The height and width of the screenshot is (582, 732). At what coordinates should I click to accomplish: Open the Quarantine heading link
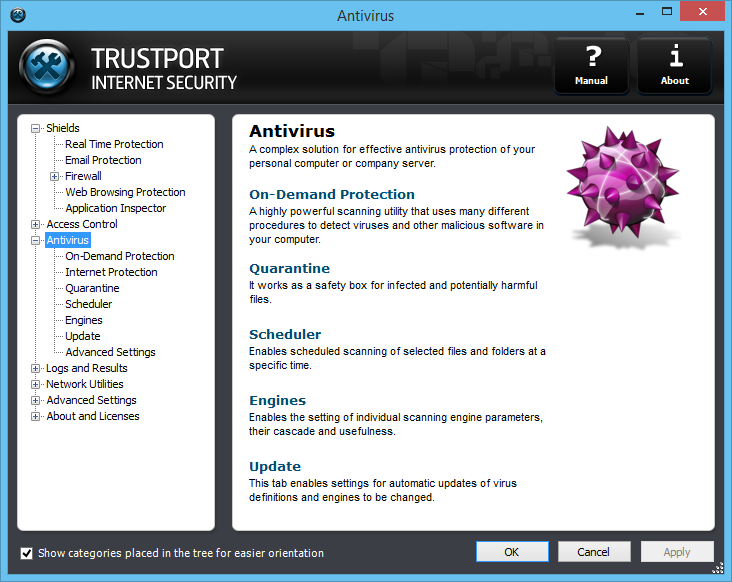coord(289,268)
